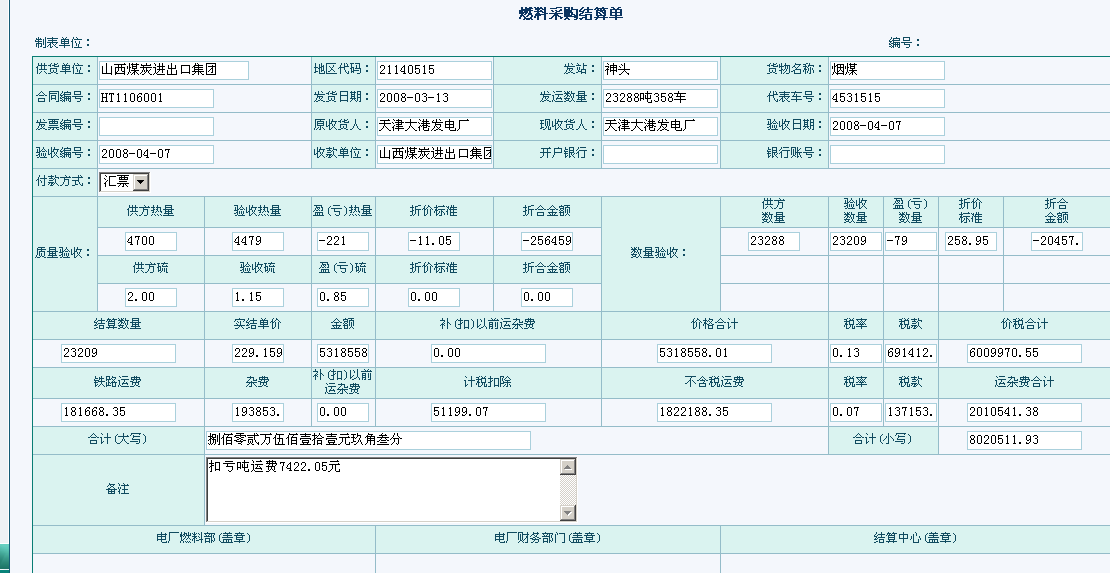
Task: Click the 供方热量 field showing 4700
Action: pos(151,241)
